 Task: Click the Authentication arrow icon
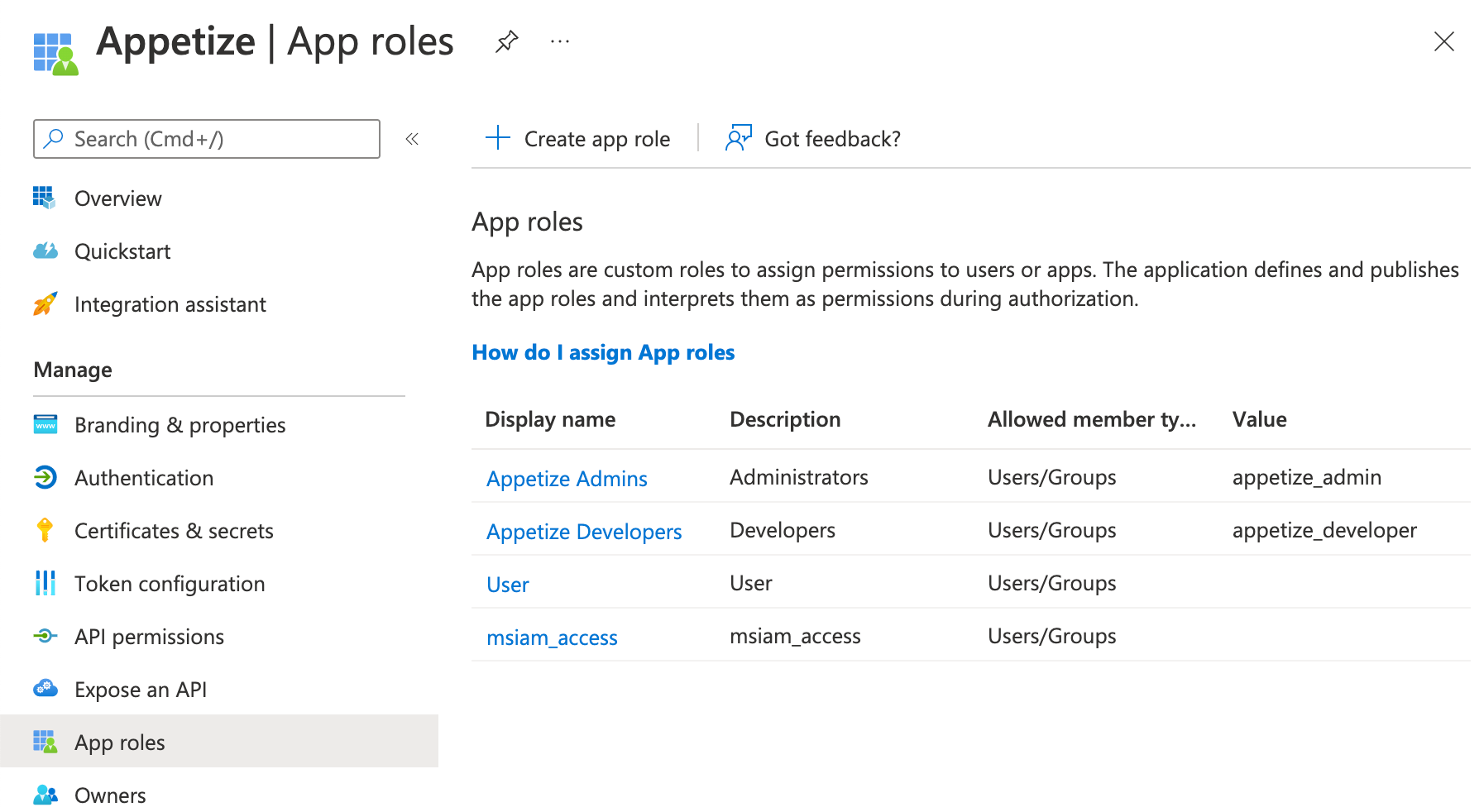pyautogui.click(x=45, y=478)
